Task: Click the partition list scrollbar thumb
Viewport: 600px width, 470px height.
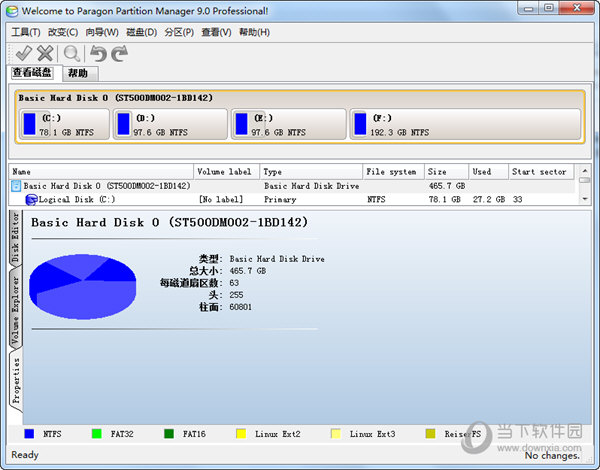Action: pyautogui.click(x=585, y=180)
